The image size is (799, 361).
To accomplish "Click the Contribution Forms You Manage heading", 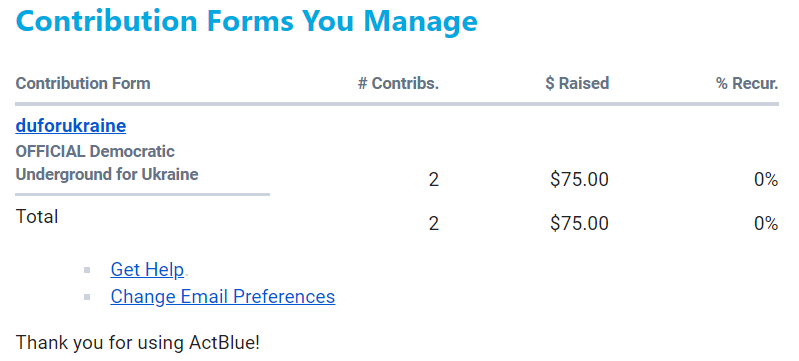I will coord(247,20).
